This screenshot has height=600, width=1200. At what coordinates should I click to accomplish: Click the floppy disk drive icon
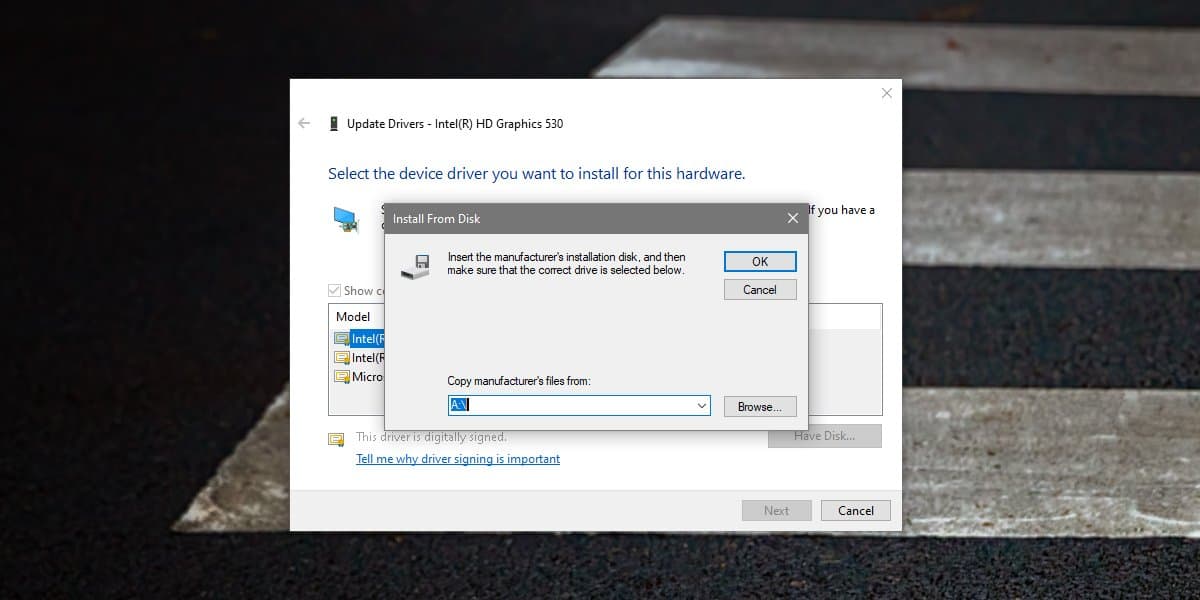pyautogui.click(x=415, y=267)
